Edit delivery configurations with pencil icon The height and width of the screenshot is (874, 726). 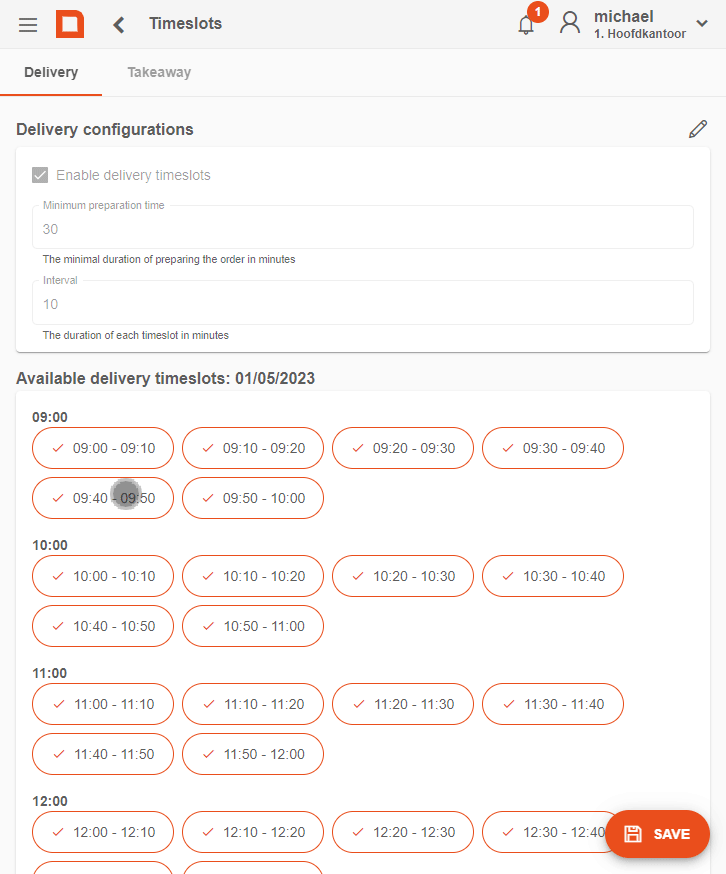coord(698,129)
